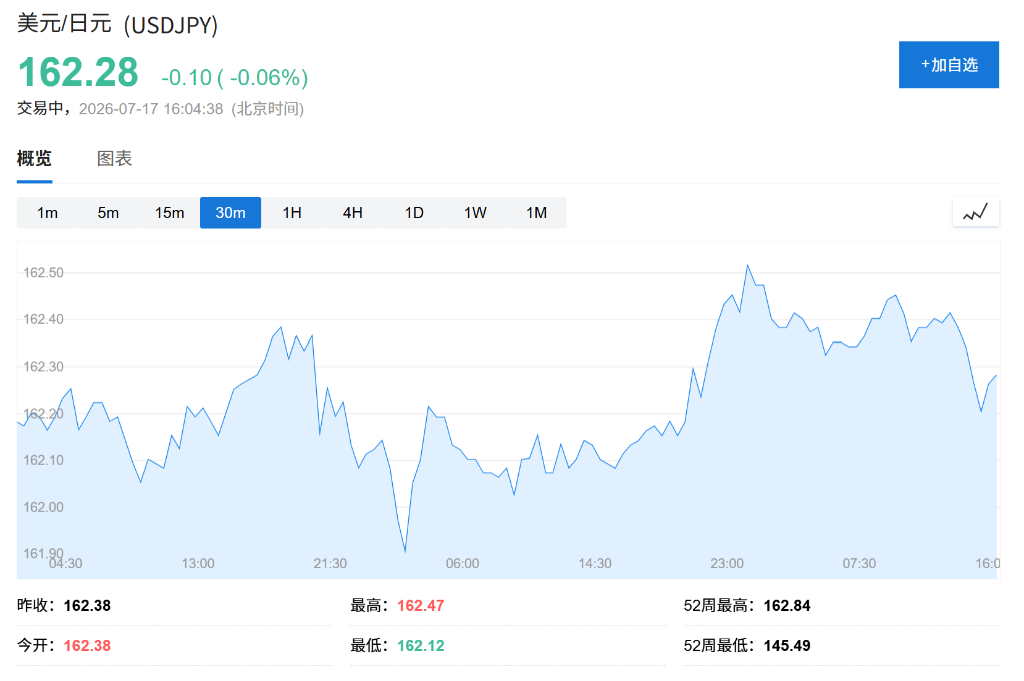Click the 52周最高 162.84 value

(x=787, y=606)
